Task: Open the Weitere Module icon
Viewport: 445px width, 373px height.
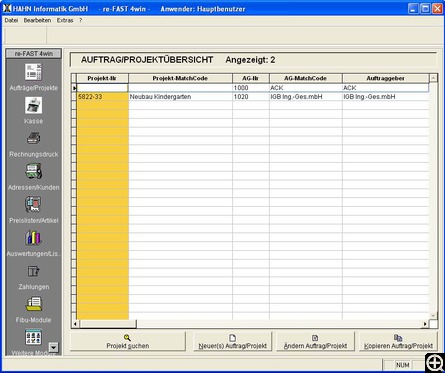Action: (33, 337)
